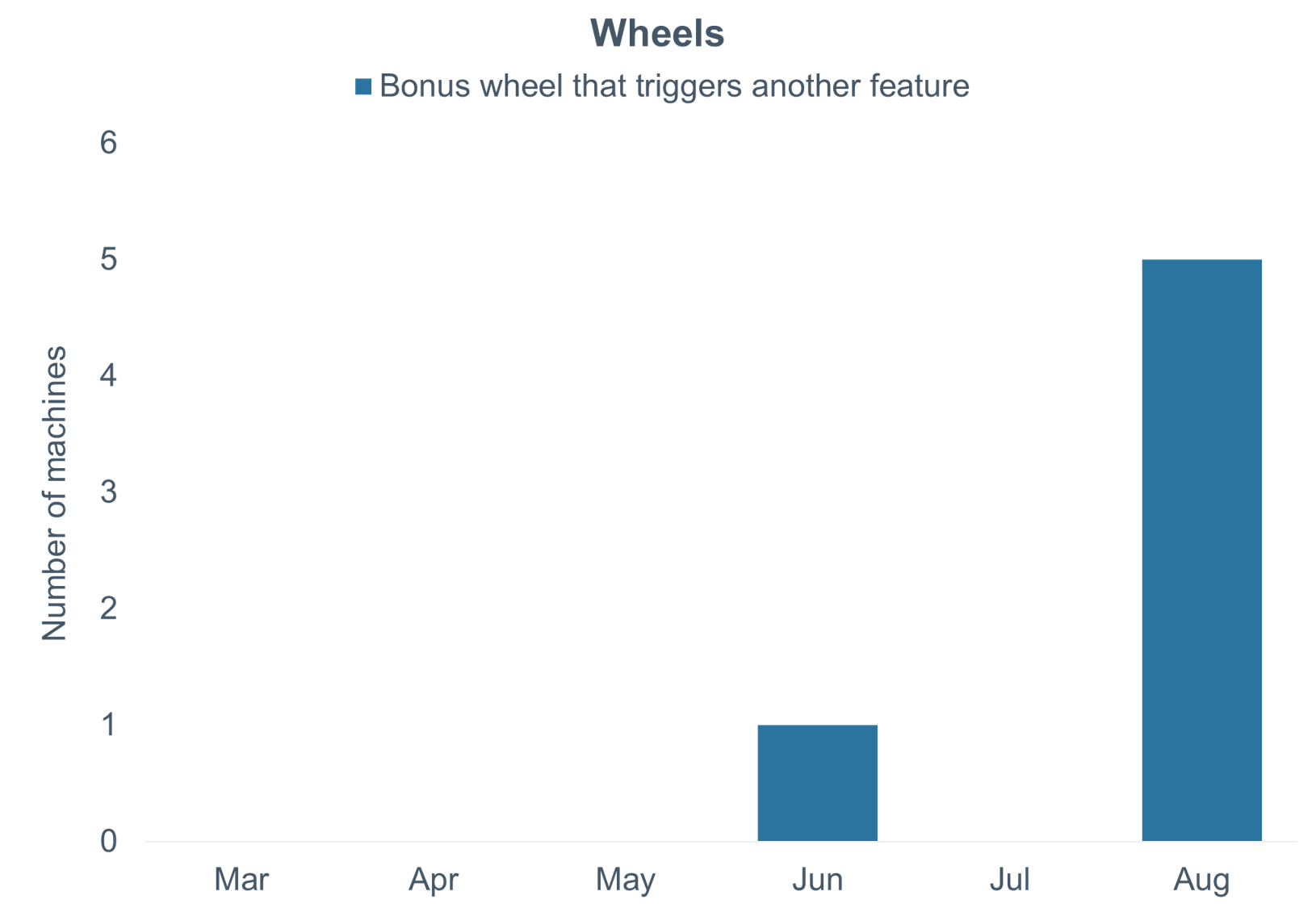Viewport: 1316px width, 908px height.
Task: Click the blue legend color swatch
Action: 363,86
